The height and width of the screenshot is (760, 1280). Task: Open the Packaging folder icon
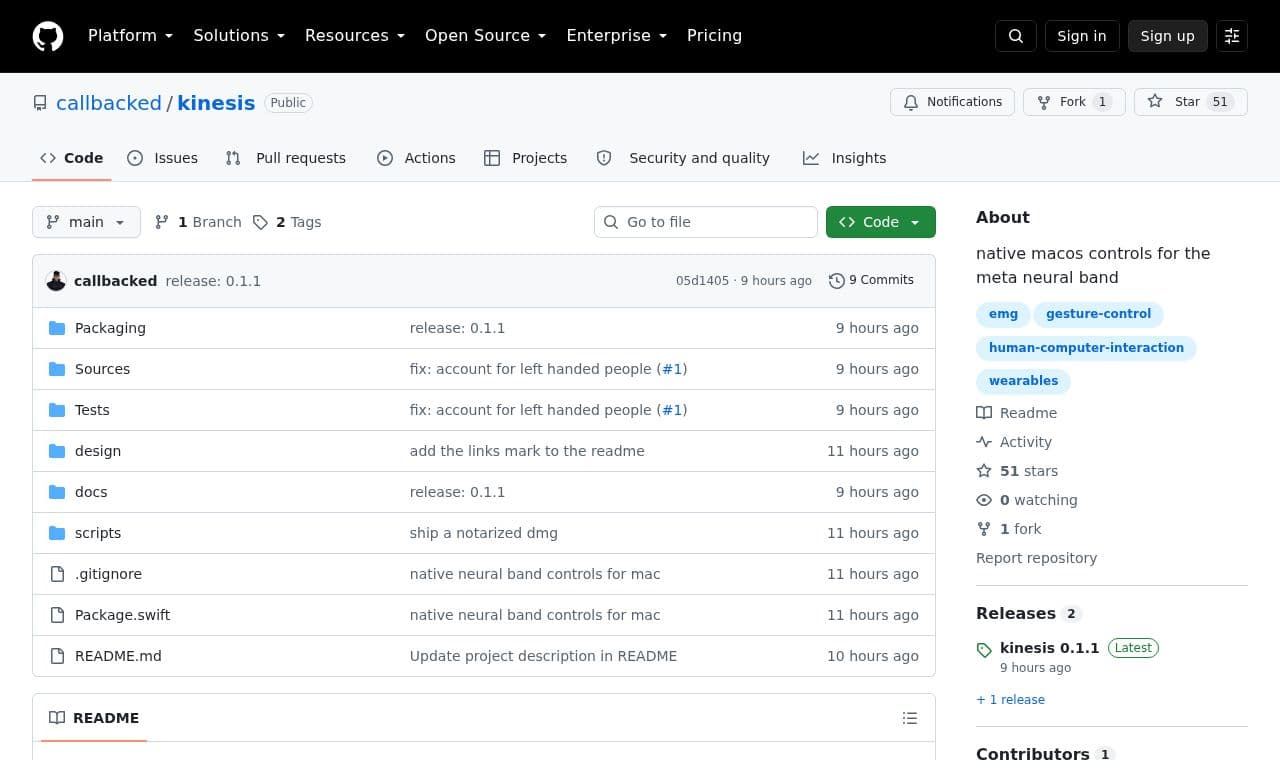click(x=57, y=328)
